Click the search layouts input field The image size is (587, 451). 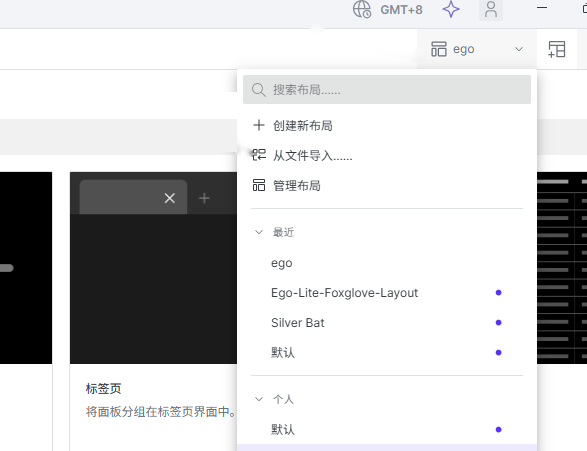(387, 89)
